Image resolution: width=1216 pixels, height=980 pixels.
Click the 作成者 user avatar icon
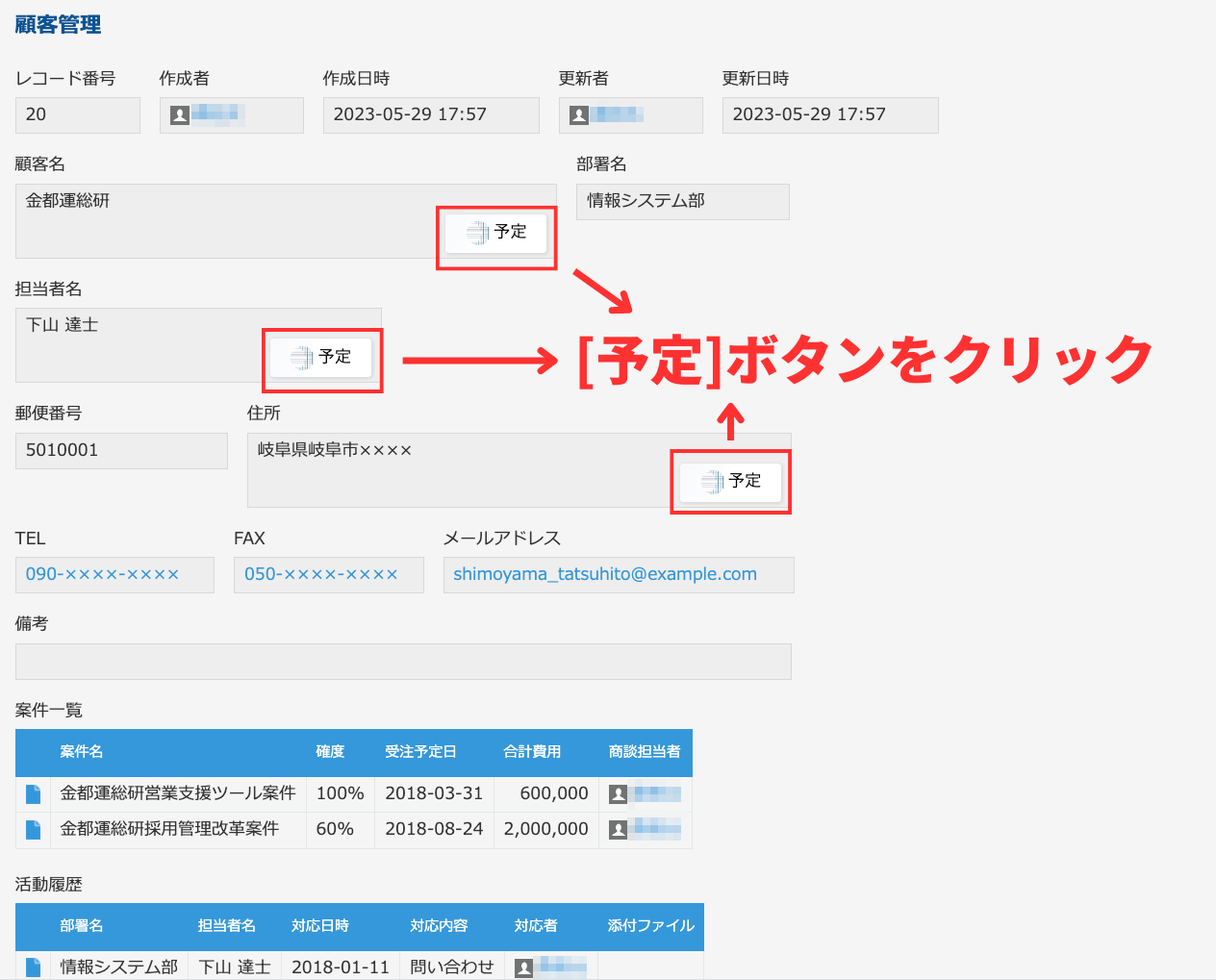coord(180,115)
